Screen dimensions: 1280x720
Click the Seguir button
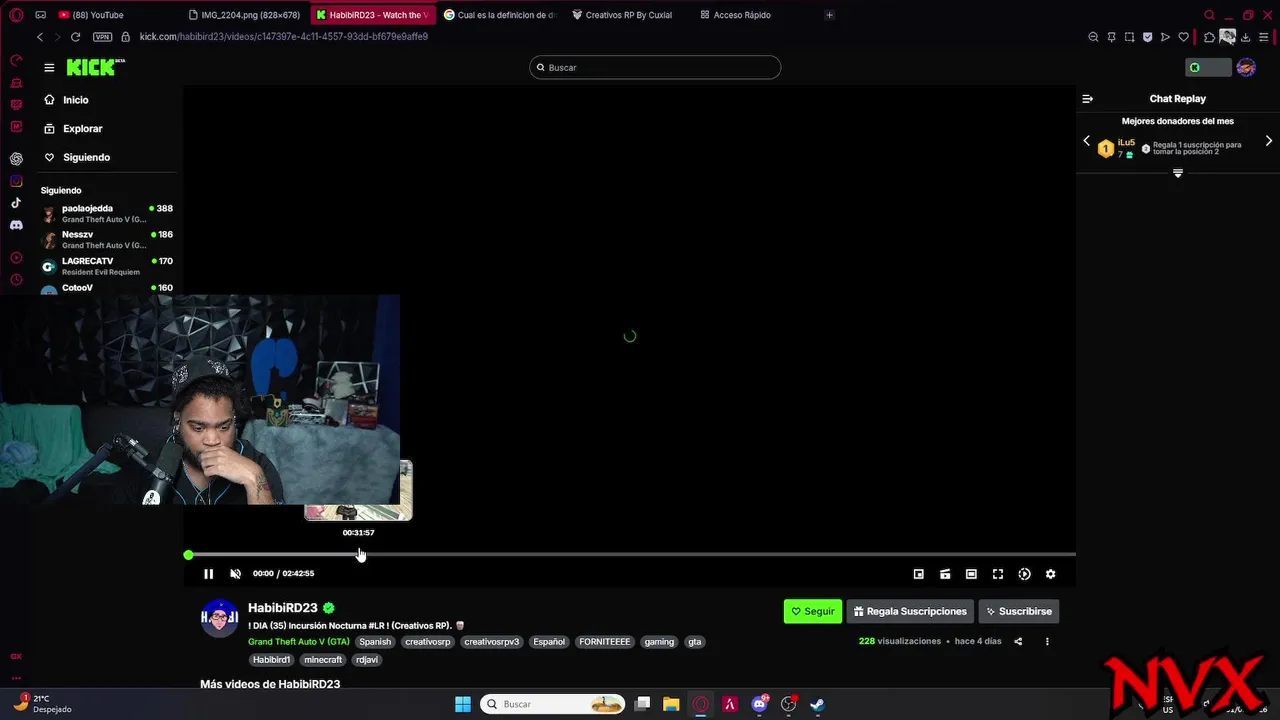click(x=813, y=611)
